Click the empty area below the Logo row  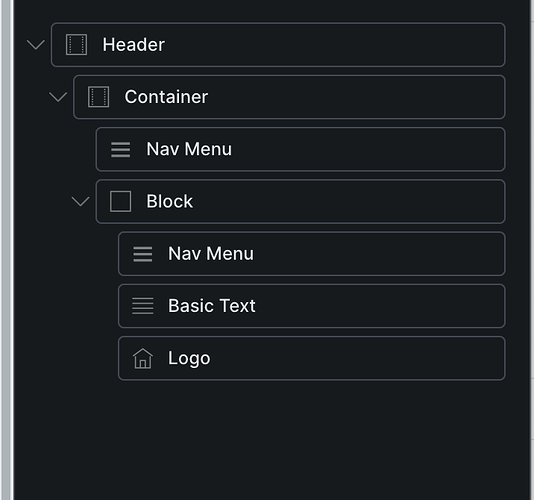click(x=272, y=440)
